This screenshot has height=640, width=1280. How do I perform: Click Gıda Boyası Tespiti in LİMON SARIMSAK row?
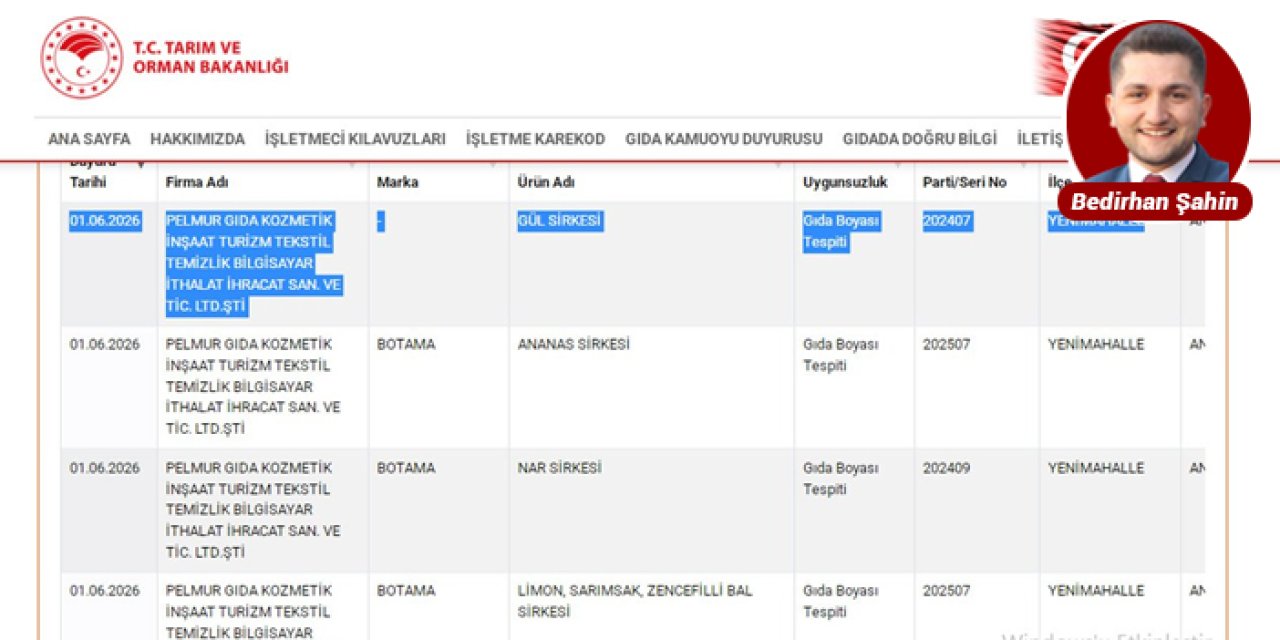point(840,601)
